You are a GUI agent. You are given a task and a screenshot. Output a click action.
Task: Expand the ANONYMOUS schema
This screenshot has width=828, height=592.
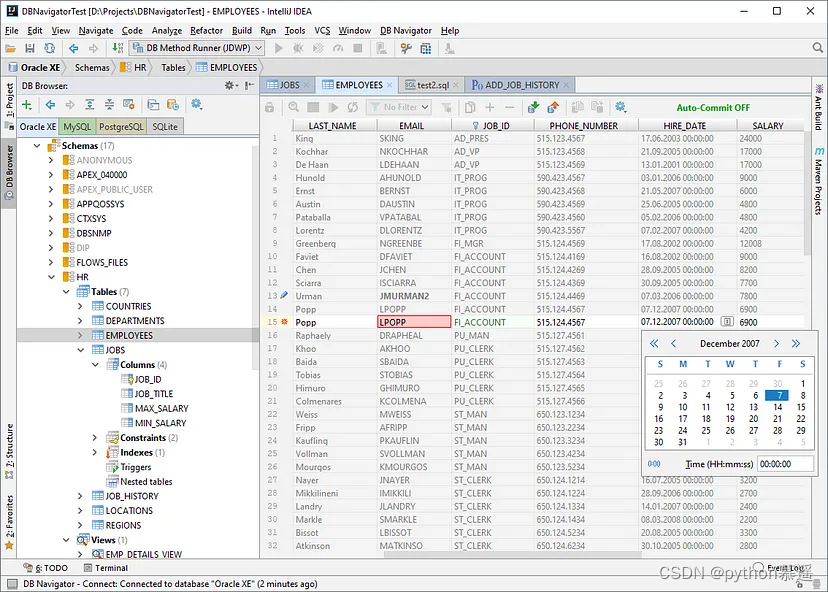(x=51, y=160)
